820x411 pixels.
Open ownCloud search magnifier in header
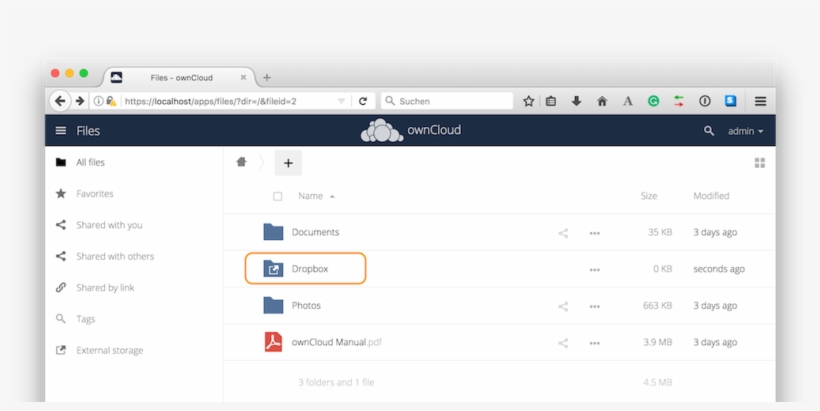tap(709, 131)
